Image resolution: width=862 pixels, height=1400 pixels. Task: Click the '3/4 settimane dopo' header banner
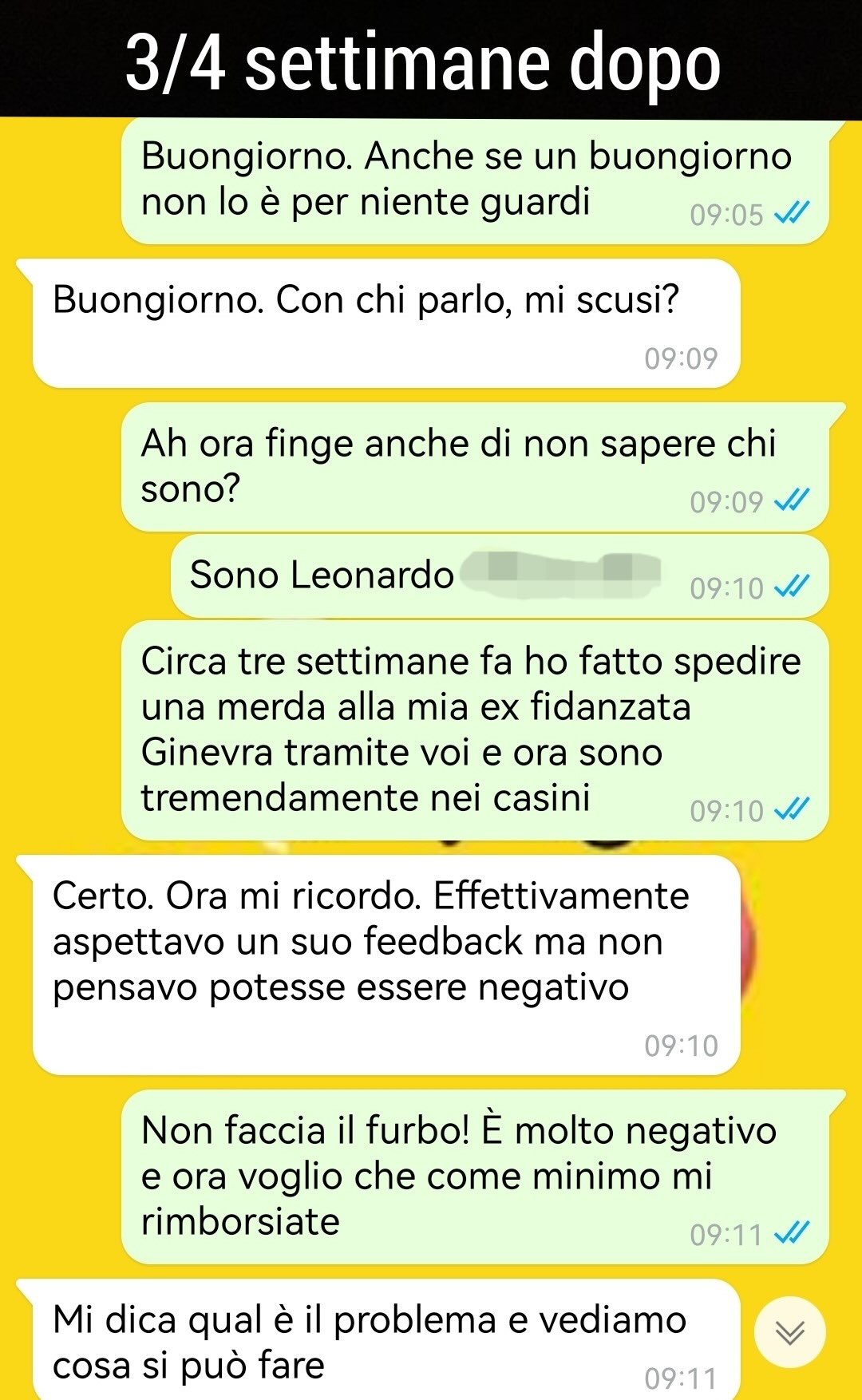coord(431,59)
